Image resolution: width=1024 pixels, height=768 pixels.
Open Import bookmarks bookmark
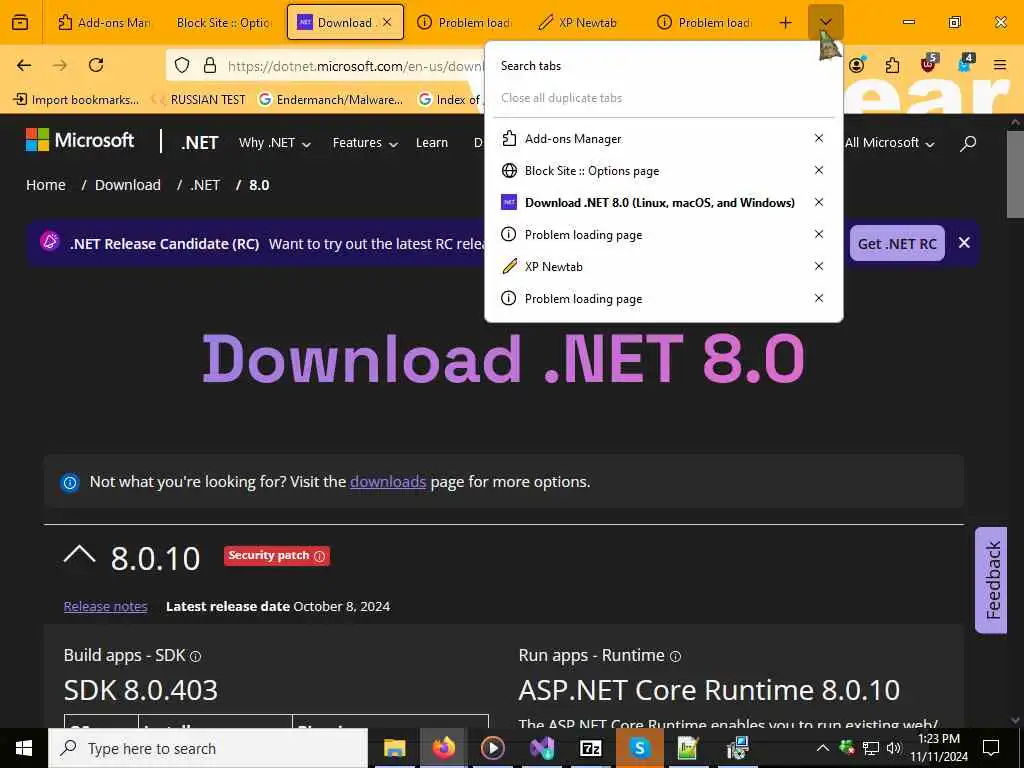[x=76, y=100]
